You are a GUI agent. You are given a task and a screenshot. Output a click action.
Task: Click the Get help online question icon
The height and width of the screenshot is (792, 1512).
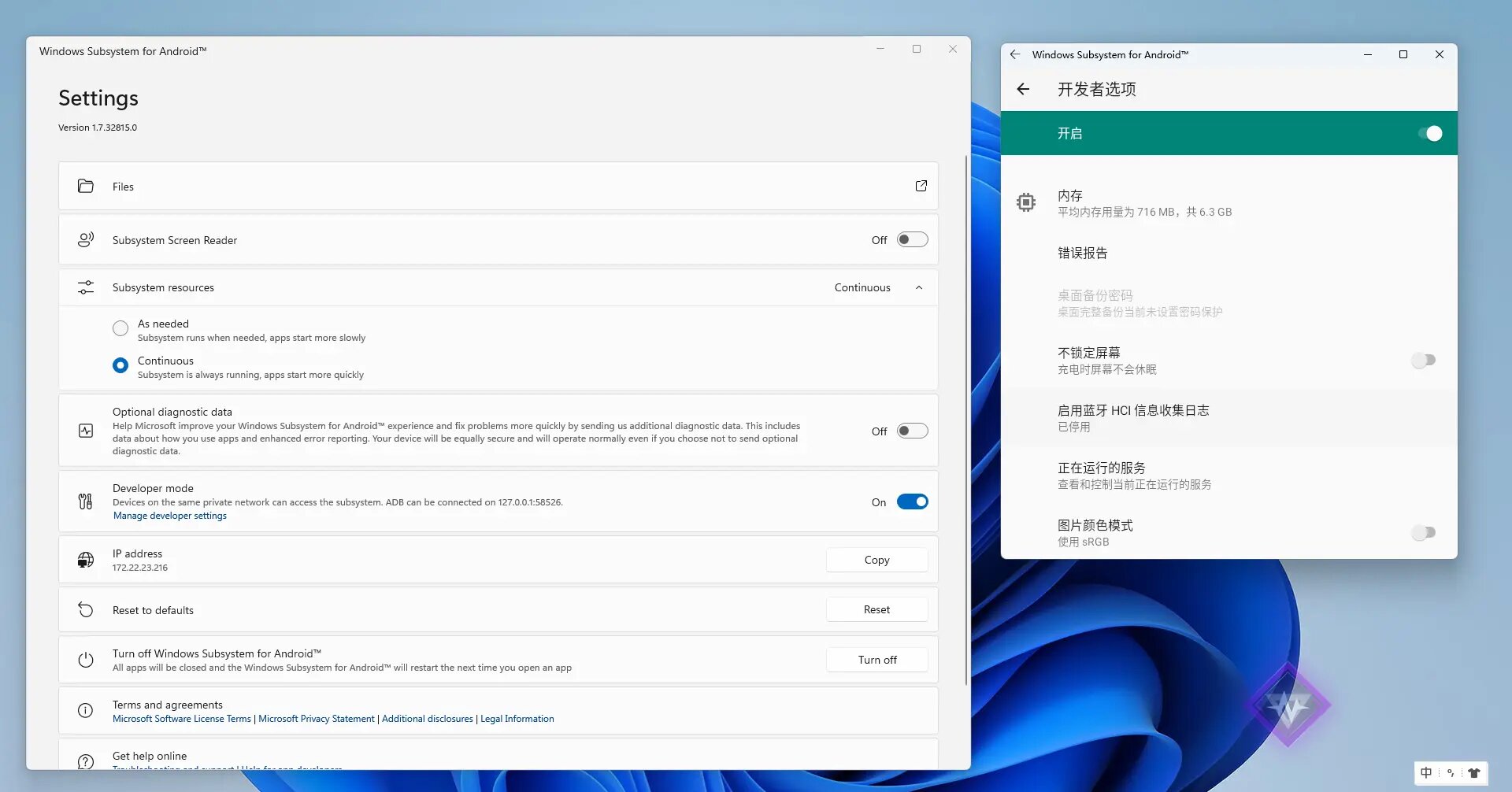[x=86, y=761]
